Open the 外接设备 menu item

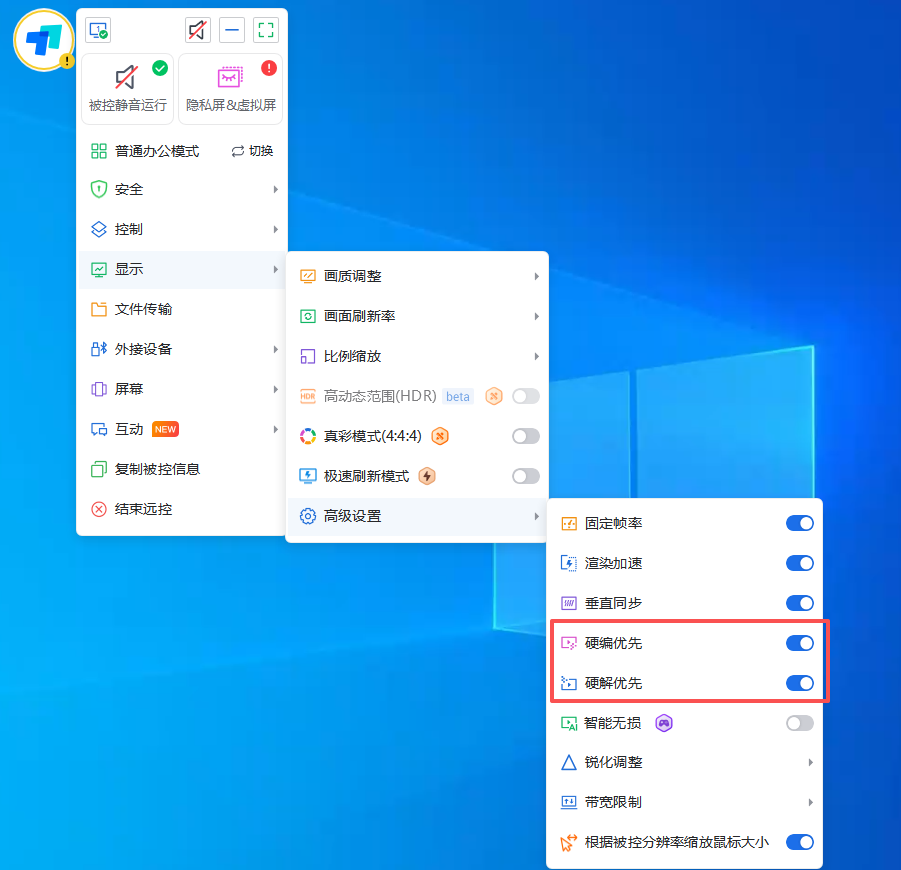182,349
